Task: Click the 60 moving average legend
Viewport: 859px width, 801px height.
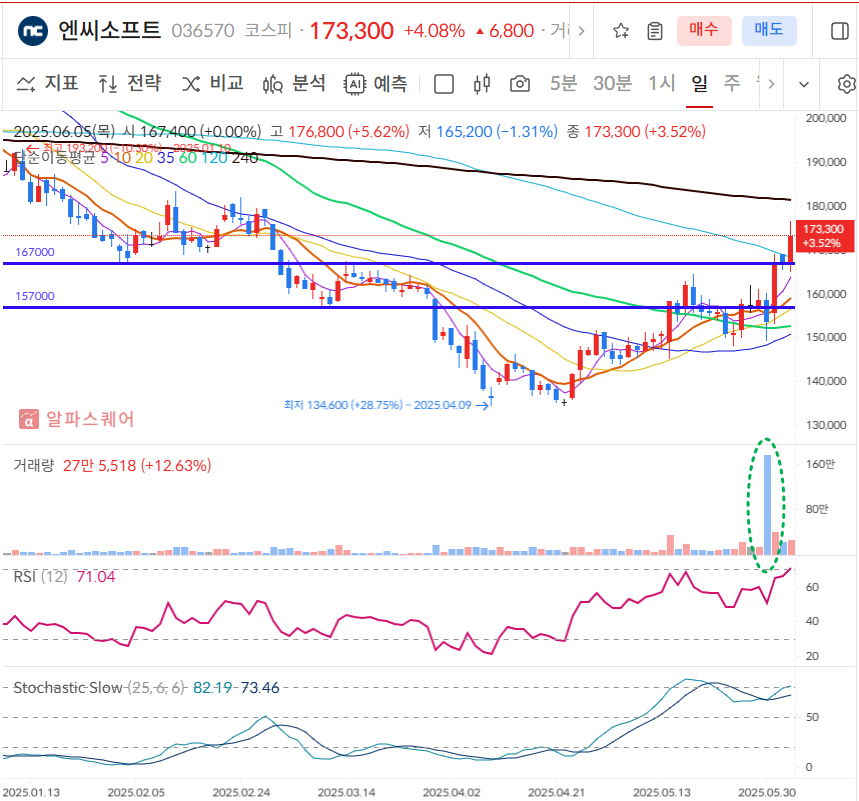Action: pyautogui.click(x=188, y=158)
